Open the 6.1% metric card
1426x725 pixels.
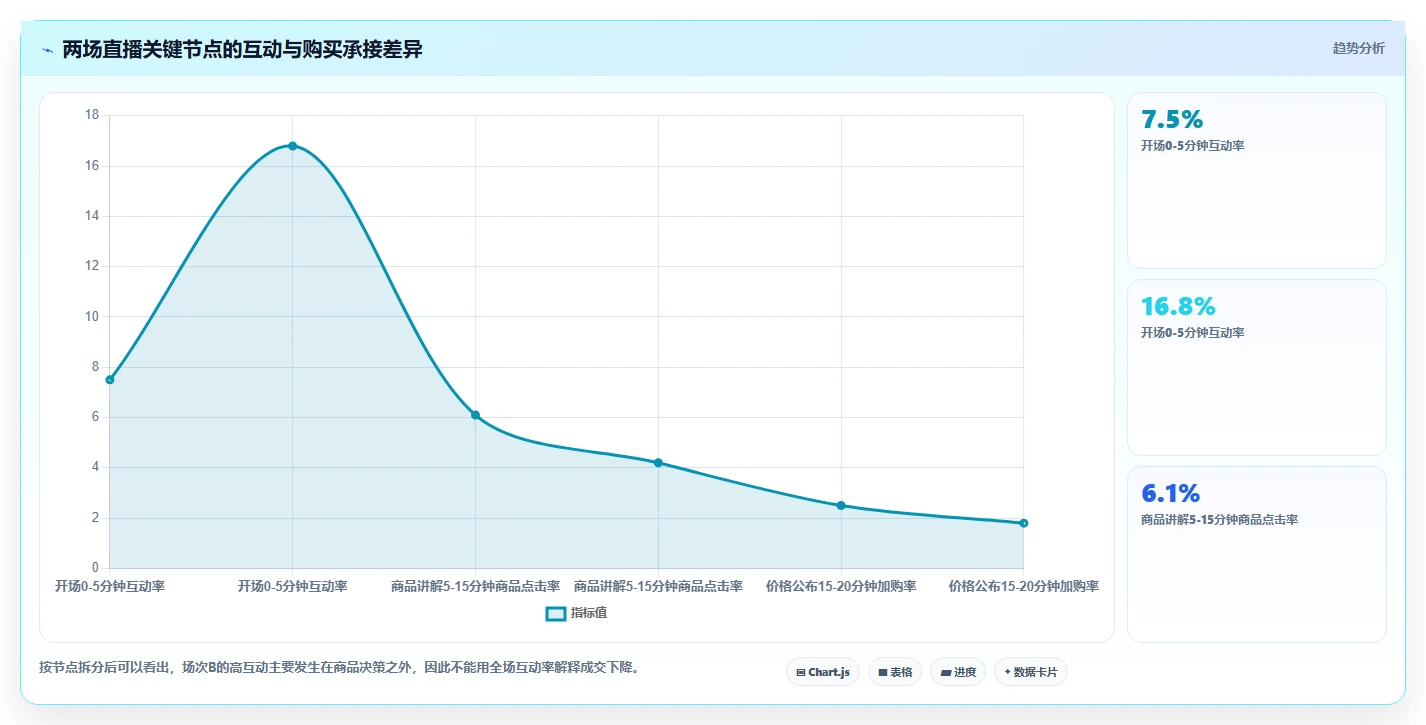pyautogui.click(x=1257, y=554)
